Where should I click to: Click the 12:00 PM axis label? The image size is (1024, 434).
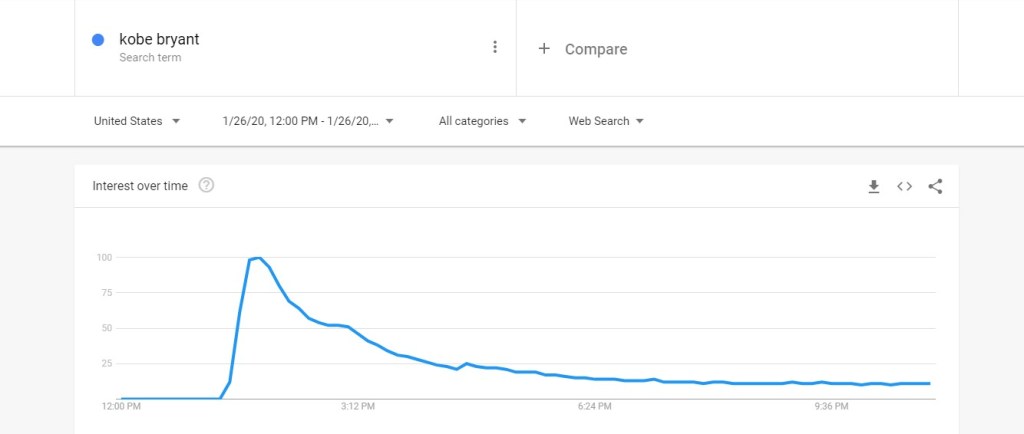pos(121,406)
